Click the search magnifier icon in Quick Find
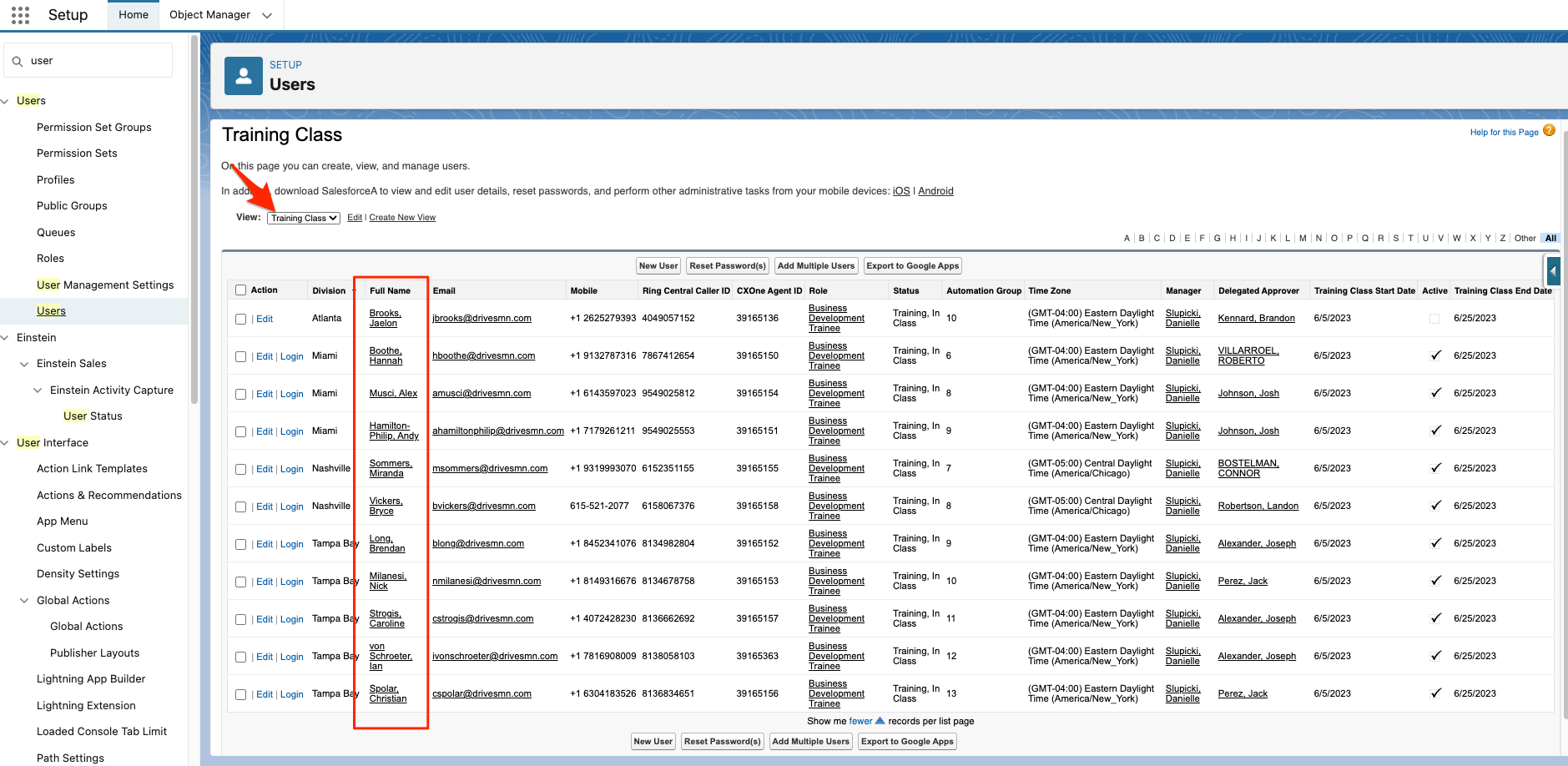The width and height of the screenshot is (1568, 766). (x=18, y=61)
